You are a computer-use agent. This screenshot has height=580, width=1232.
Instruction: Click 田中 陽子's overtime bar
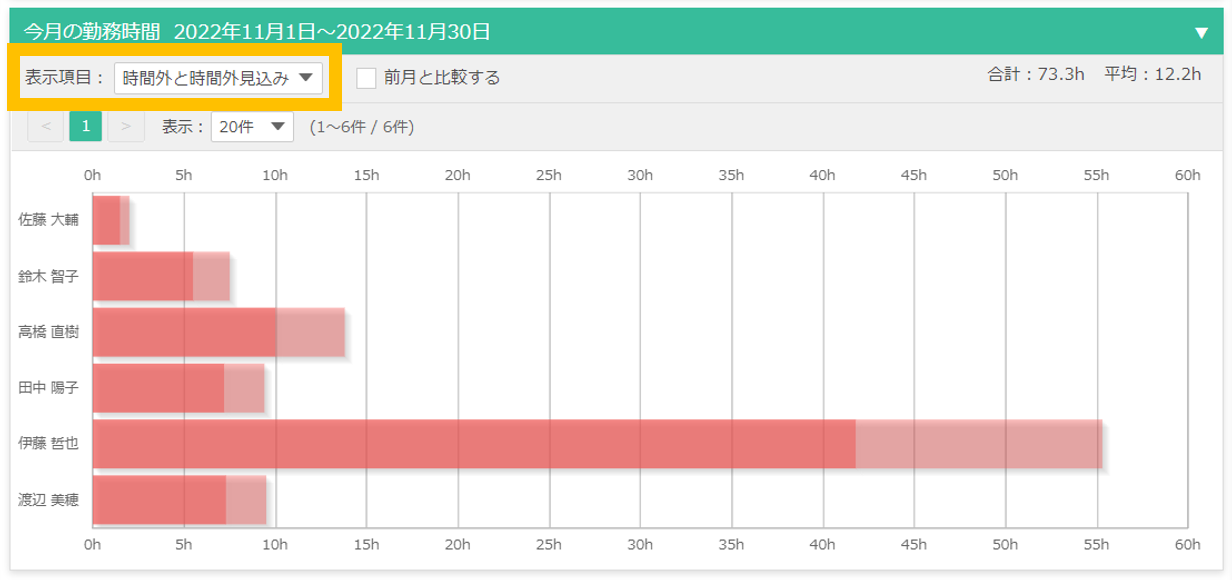tap(158, 388)
